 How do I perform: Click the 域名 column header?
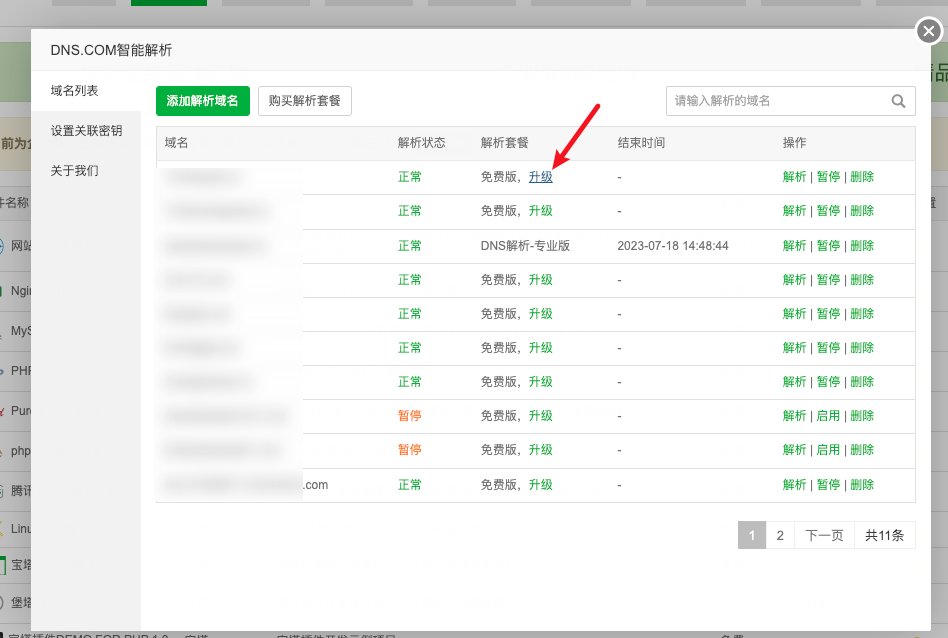point(177,143)
